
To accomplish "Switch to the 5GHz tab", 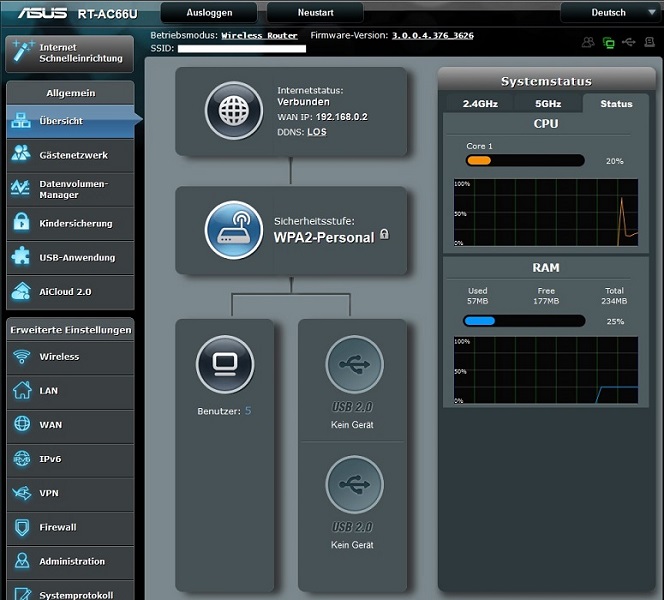I will click(548, 103).
